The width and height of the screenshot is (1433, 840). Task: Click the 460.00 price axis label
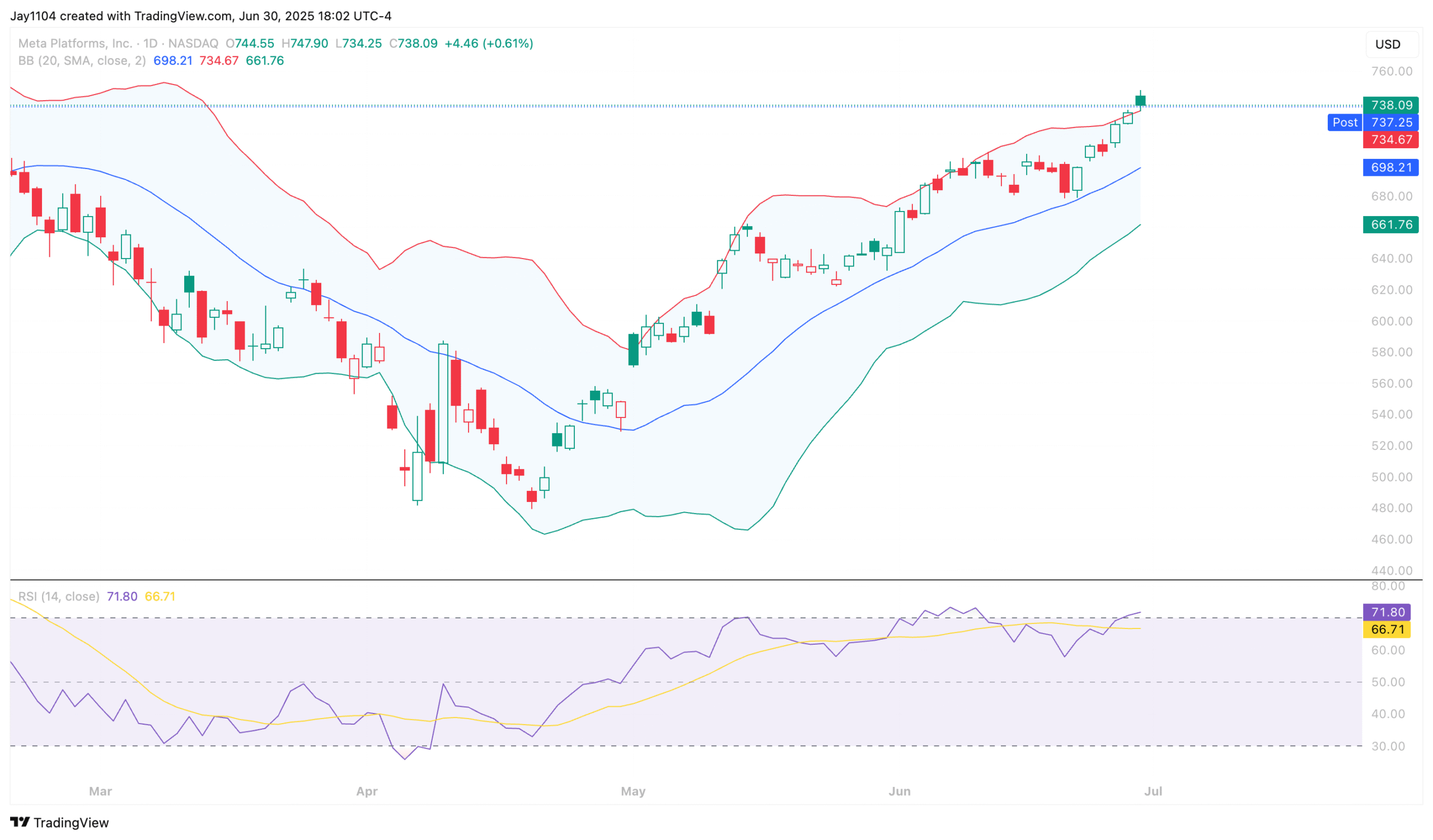click(x=1392, y=539)
